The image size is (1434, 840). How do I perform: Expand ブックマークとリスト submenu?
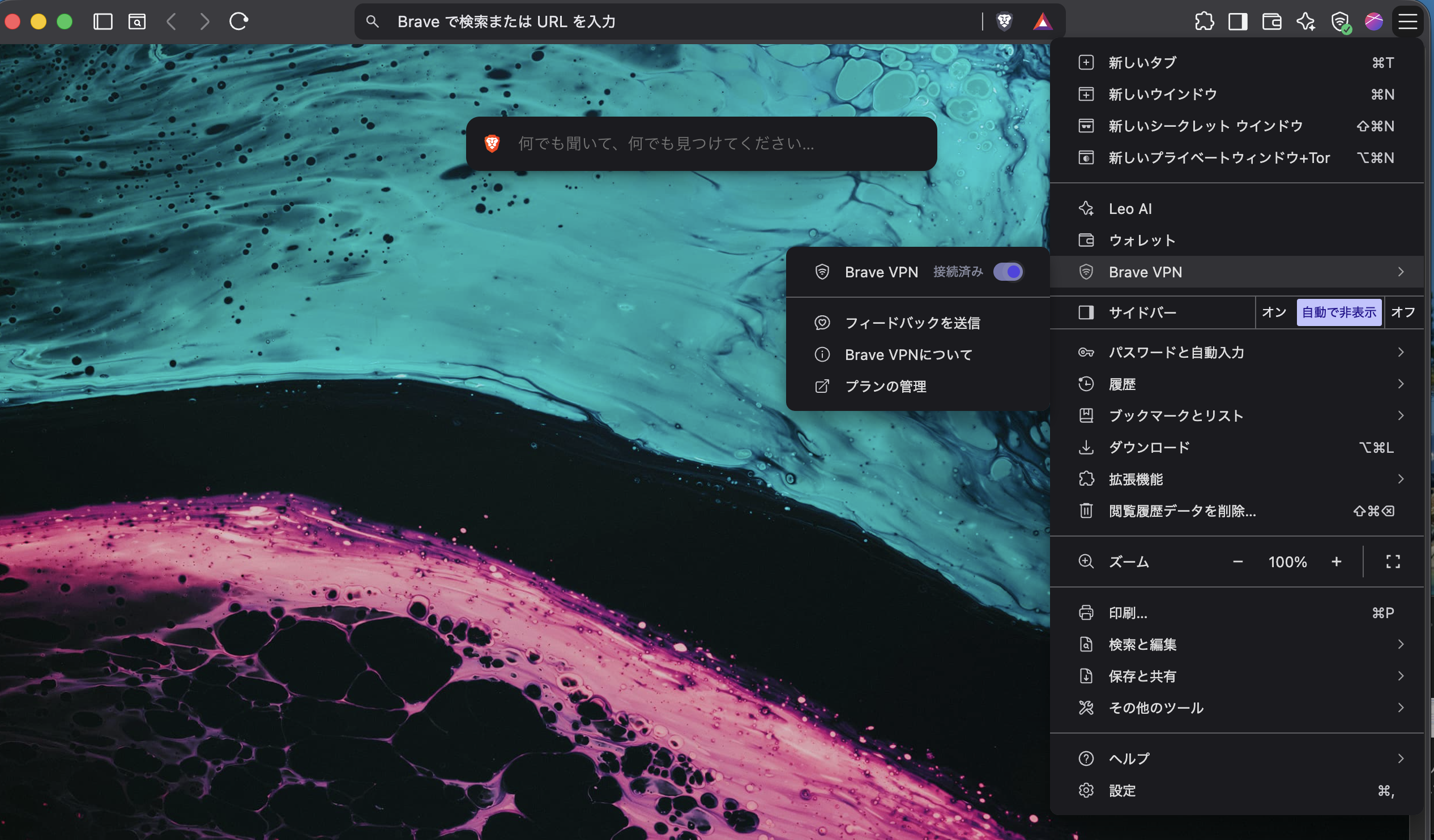click(x=1401, y=415)
